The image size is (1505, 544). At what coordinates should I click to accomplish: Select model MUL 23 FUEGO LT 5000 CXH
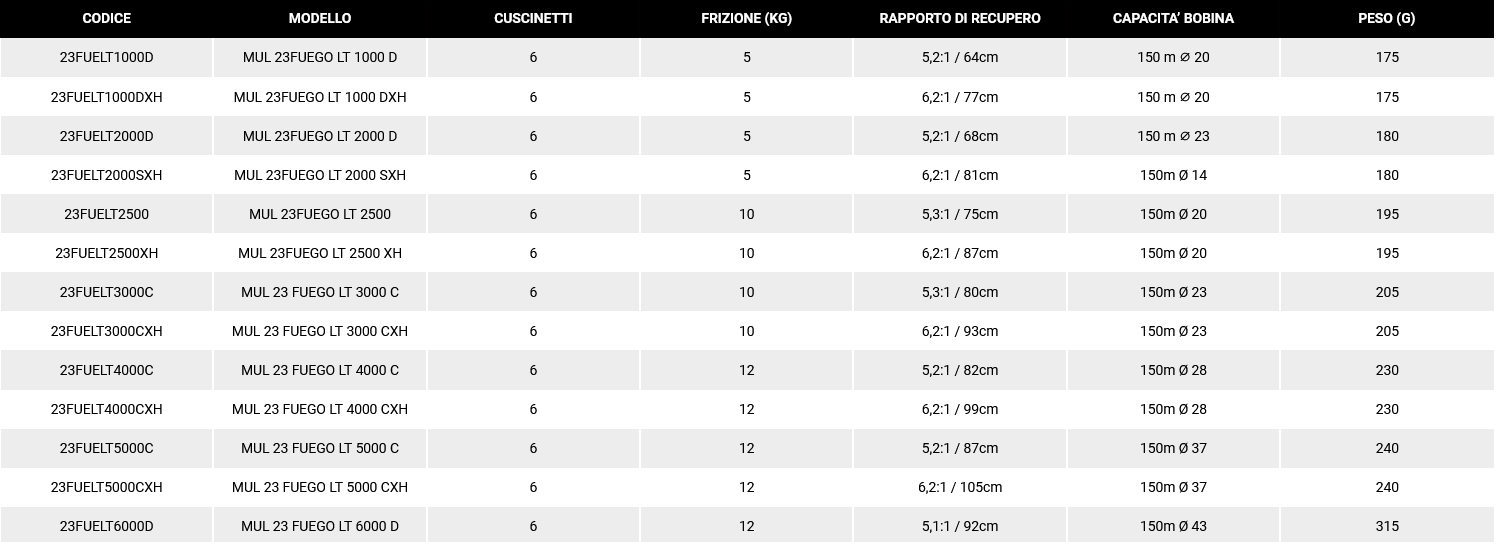(x=320, y=487)
